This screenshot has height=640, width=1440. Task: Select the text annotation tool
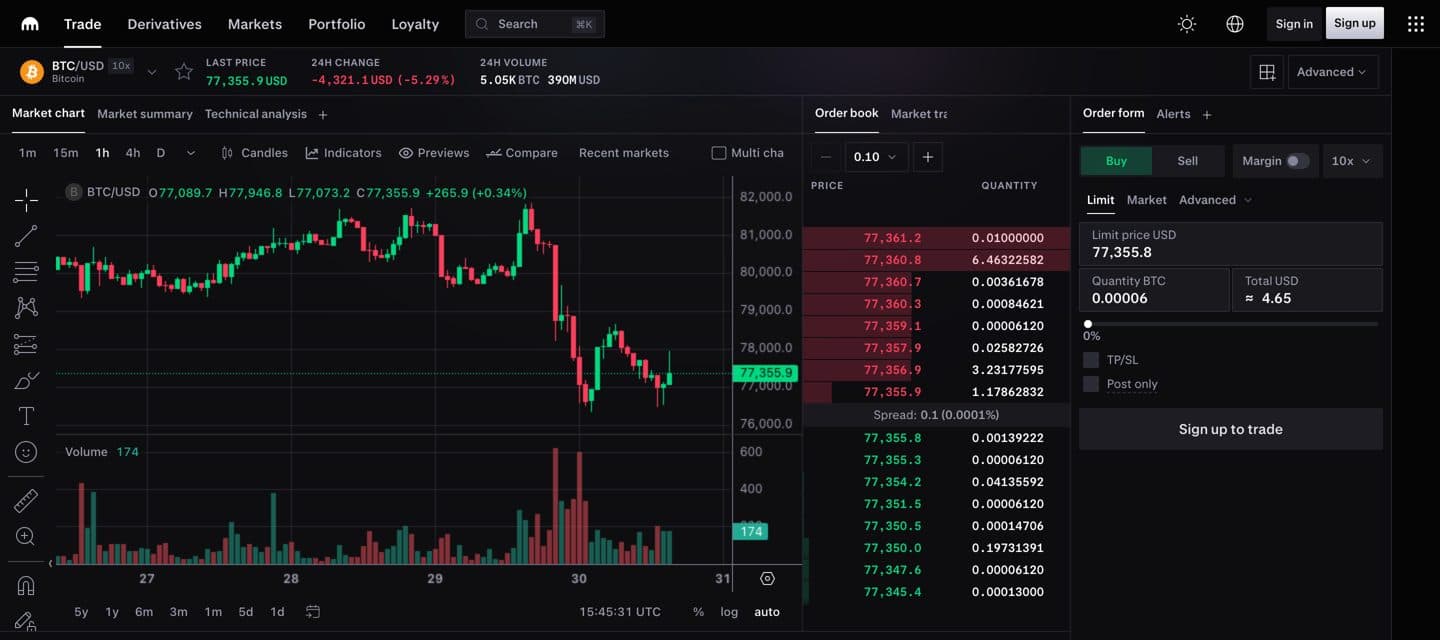pos(26,416)
